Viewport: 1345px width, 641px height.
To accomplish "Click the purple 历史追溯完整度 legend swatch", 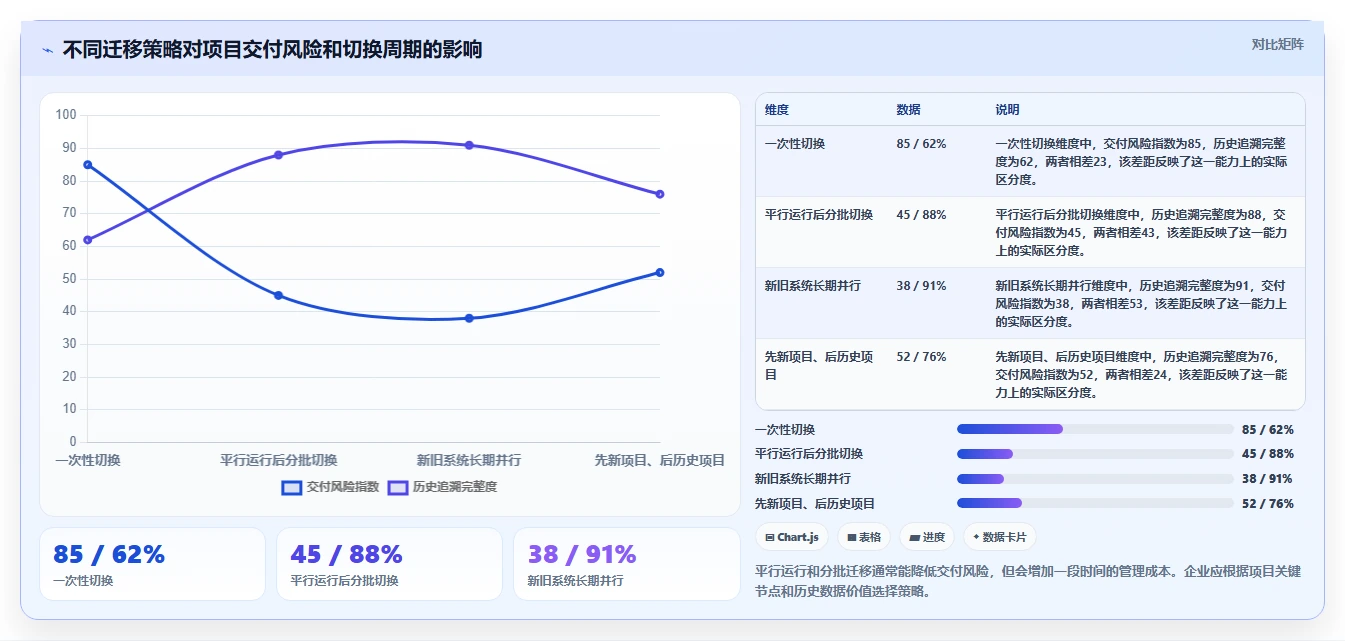I will [x=398, y=487].
